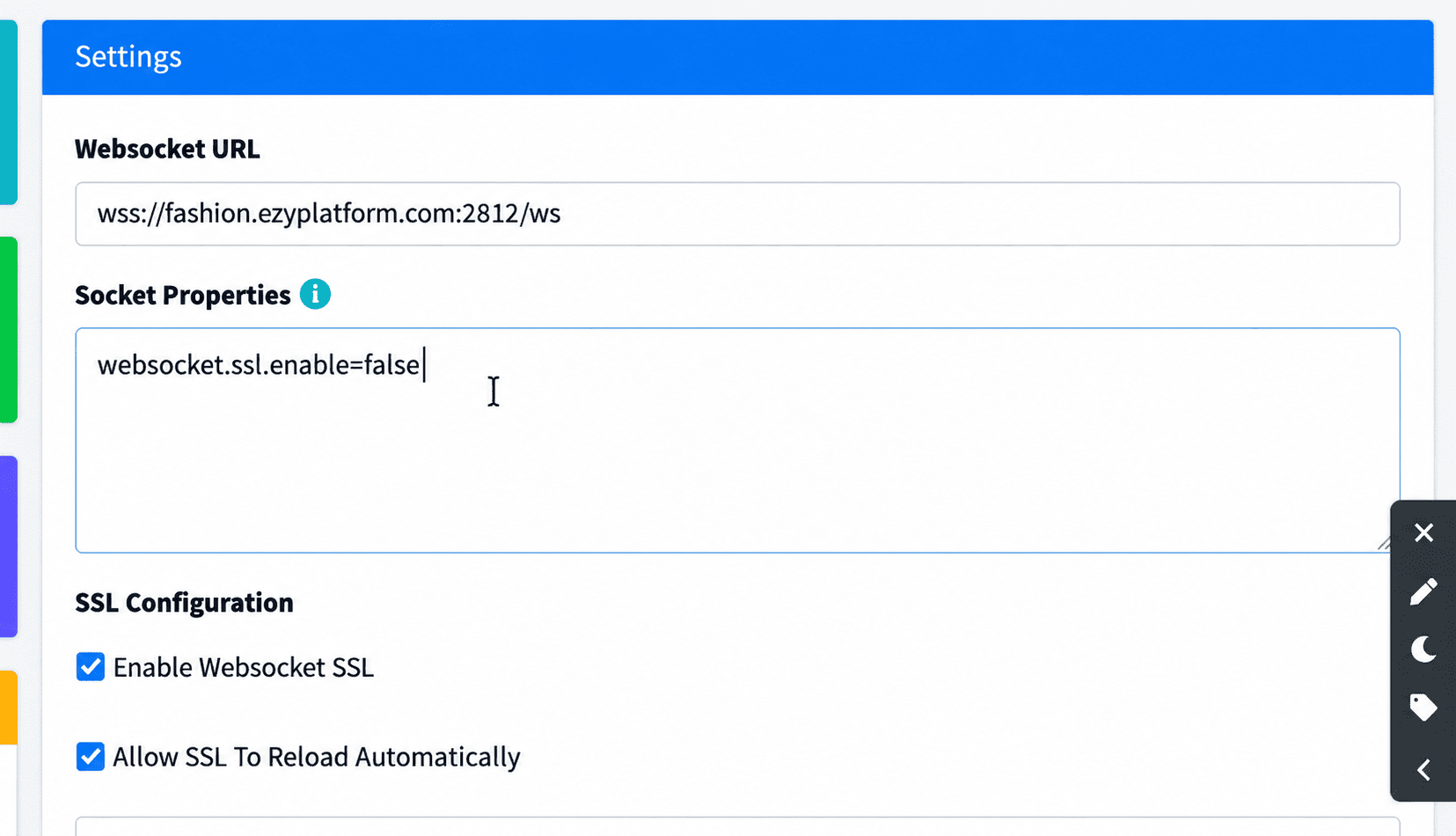This screenshot has width=1456, height=836.
Task: Click the Socket Properties info icon
Action: click(315, 294)
